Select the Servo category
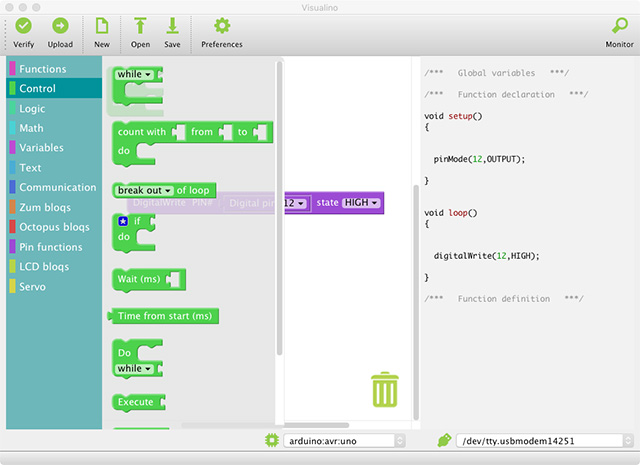The width and height of the screenshot is (640, 465). [32, 287]
